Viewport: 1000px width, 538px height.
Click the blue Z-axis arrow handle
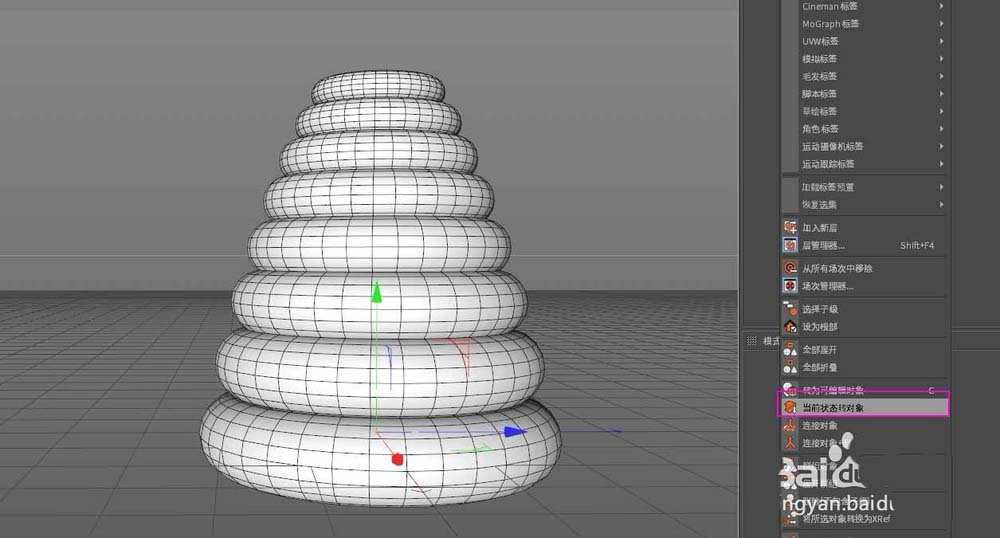click(515, 432)
